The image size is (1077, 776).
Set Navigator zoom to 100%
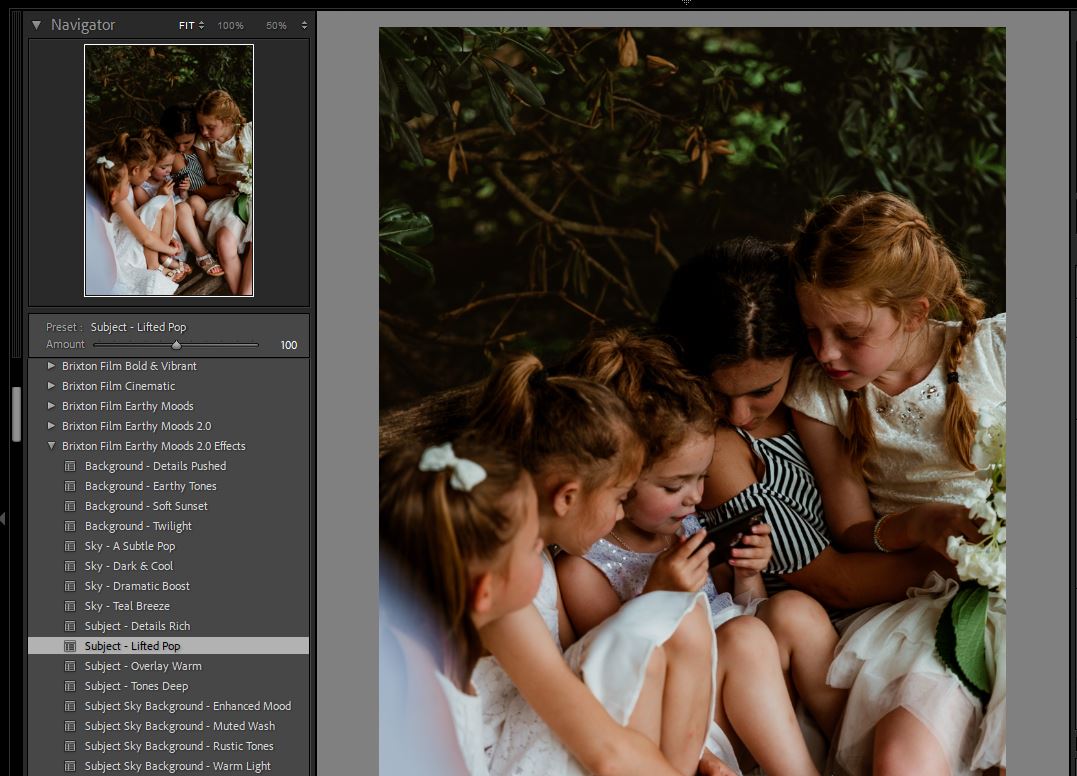[x=231, y=25]
